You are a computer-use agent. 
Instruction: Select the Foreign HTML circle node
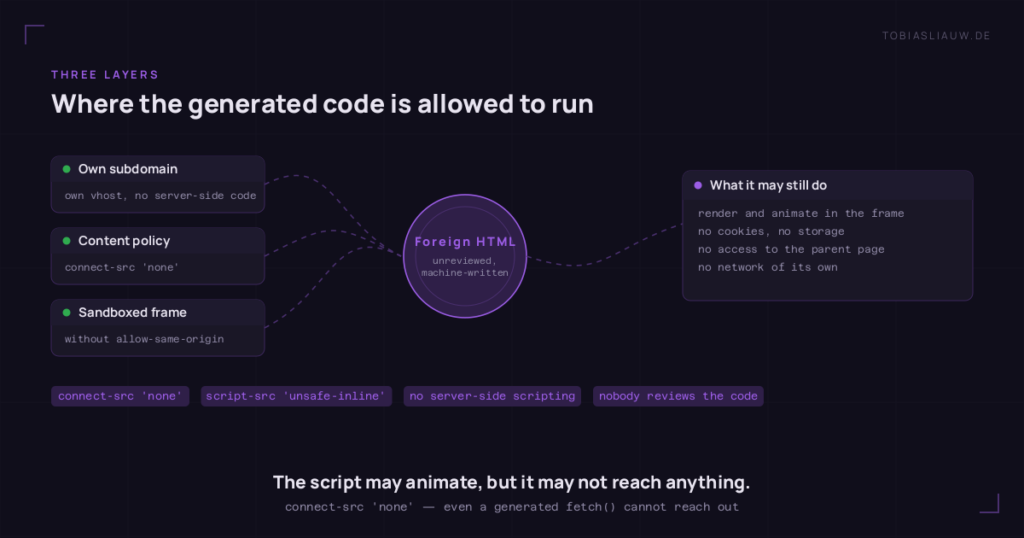point(465,256)
